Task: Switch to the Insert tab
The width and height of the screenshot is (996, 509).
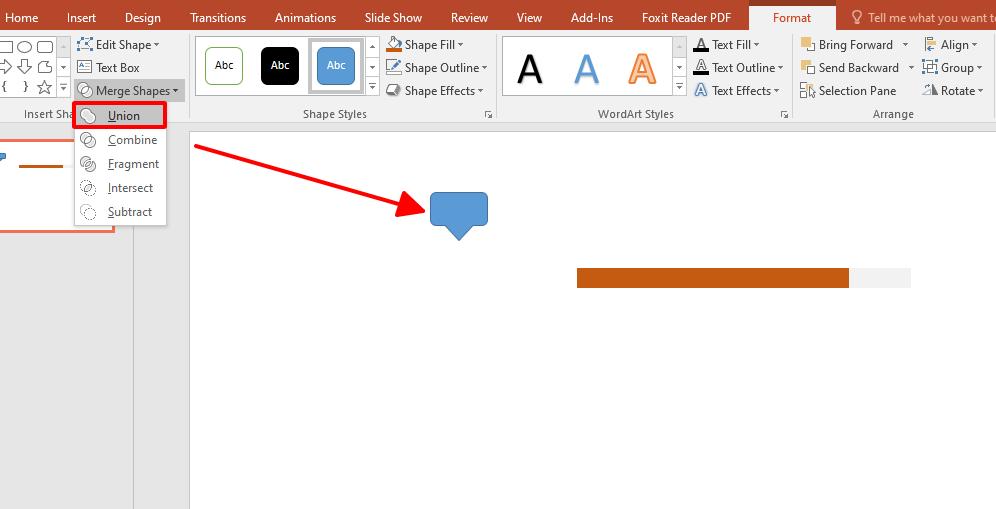Action: click(x=81, y=18)
